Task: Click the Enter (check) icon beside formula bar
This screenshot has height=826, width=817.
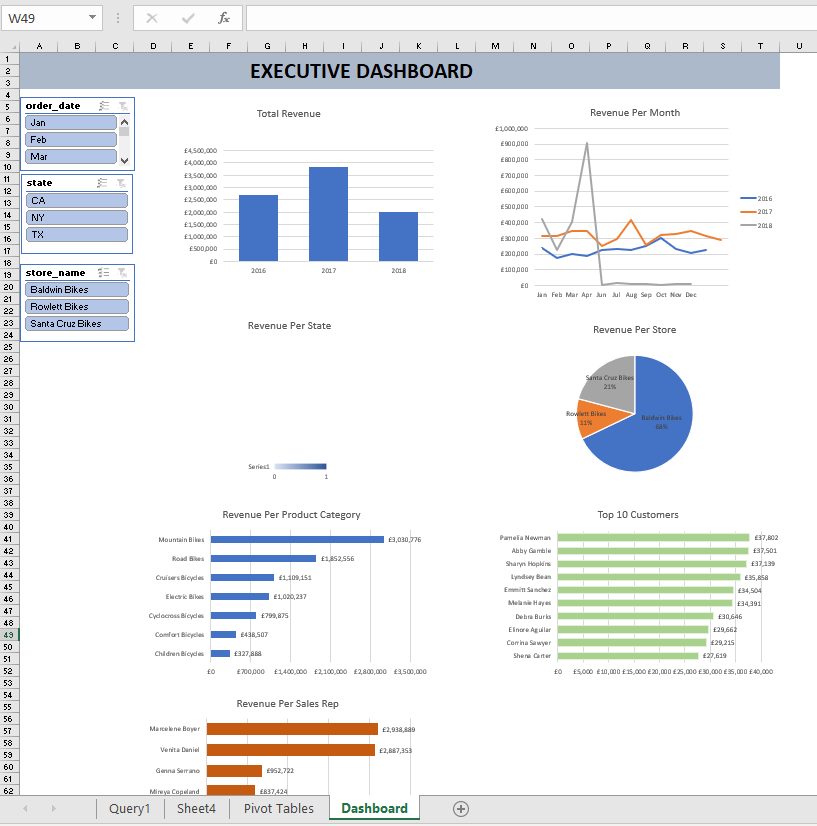Action: click(187, 17)
